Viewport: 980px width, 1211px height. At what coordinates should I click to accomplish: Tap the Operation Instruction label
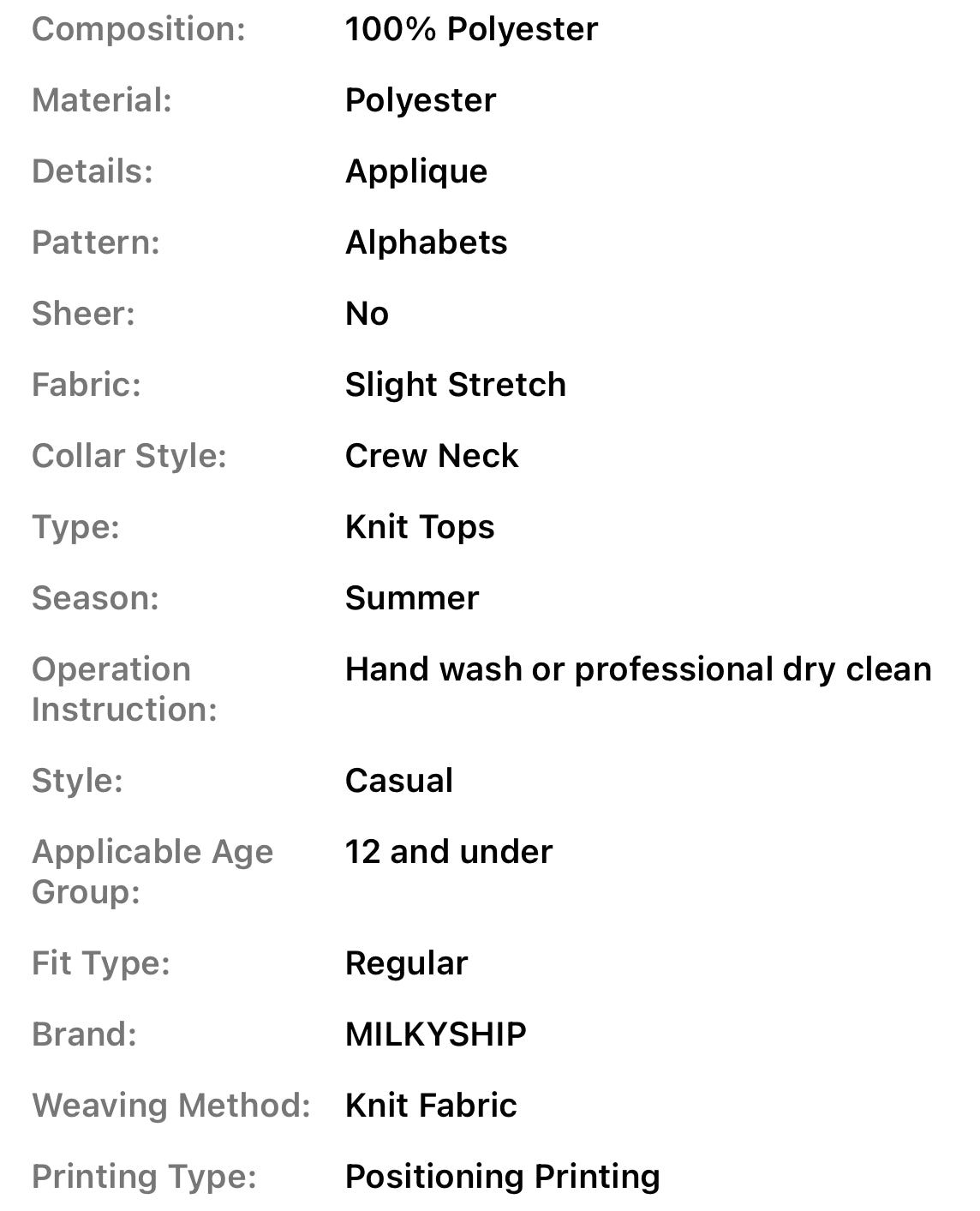pyautogui.click(x=123, y=689)
